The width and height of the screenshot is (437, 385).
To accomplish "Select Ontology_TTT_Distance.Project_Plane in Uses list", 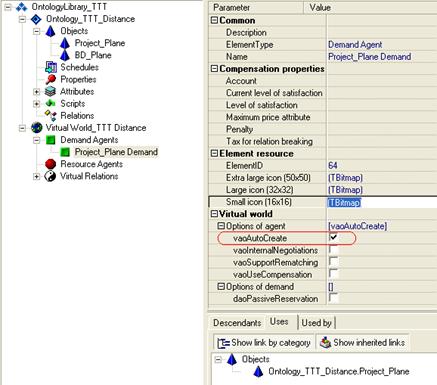I will (339, 371).
